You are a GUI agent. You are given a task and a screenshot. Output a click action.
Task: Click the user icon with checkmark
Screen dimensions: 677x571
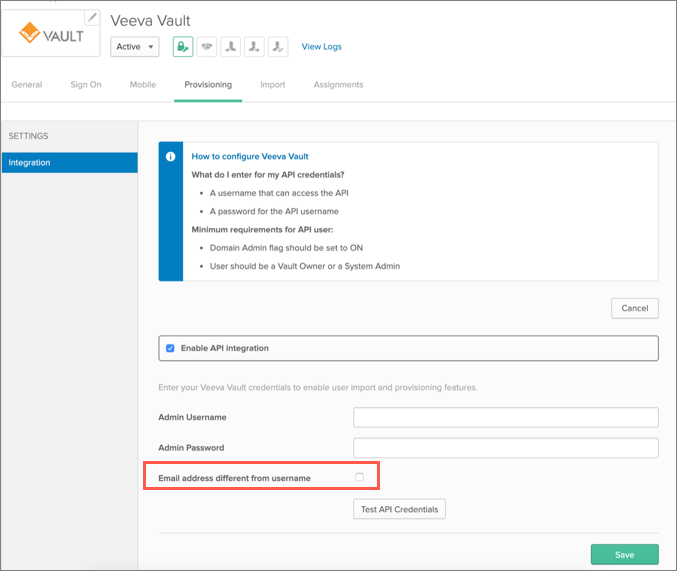[279, 46]
